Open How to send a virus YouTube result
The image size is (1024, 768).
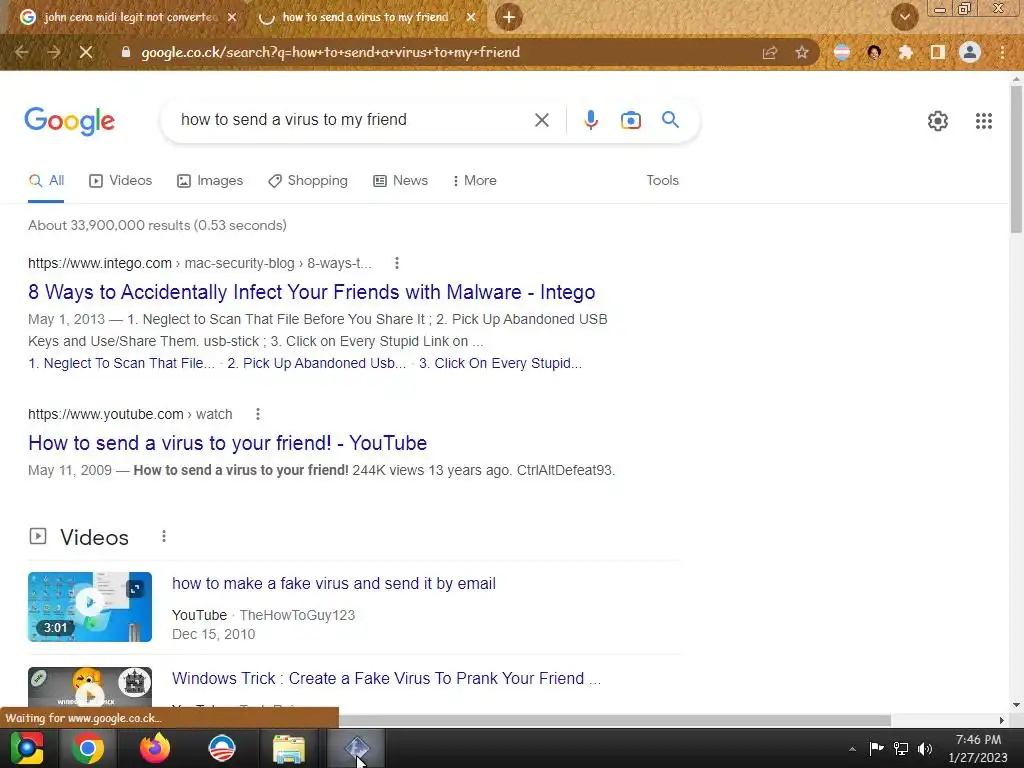227,443
